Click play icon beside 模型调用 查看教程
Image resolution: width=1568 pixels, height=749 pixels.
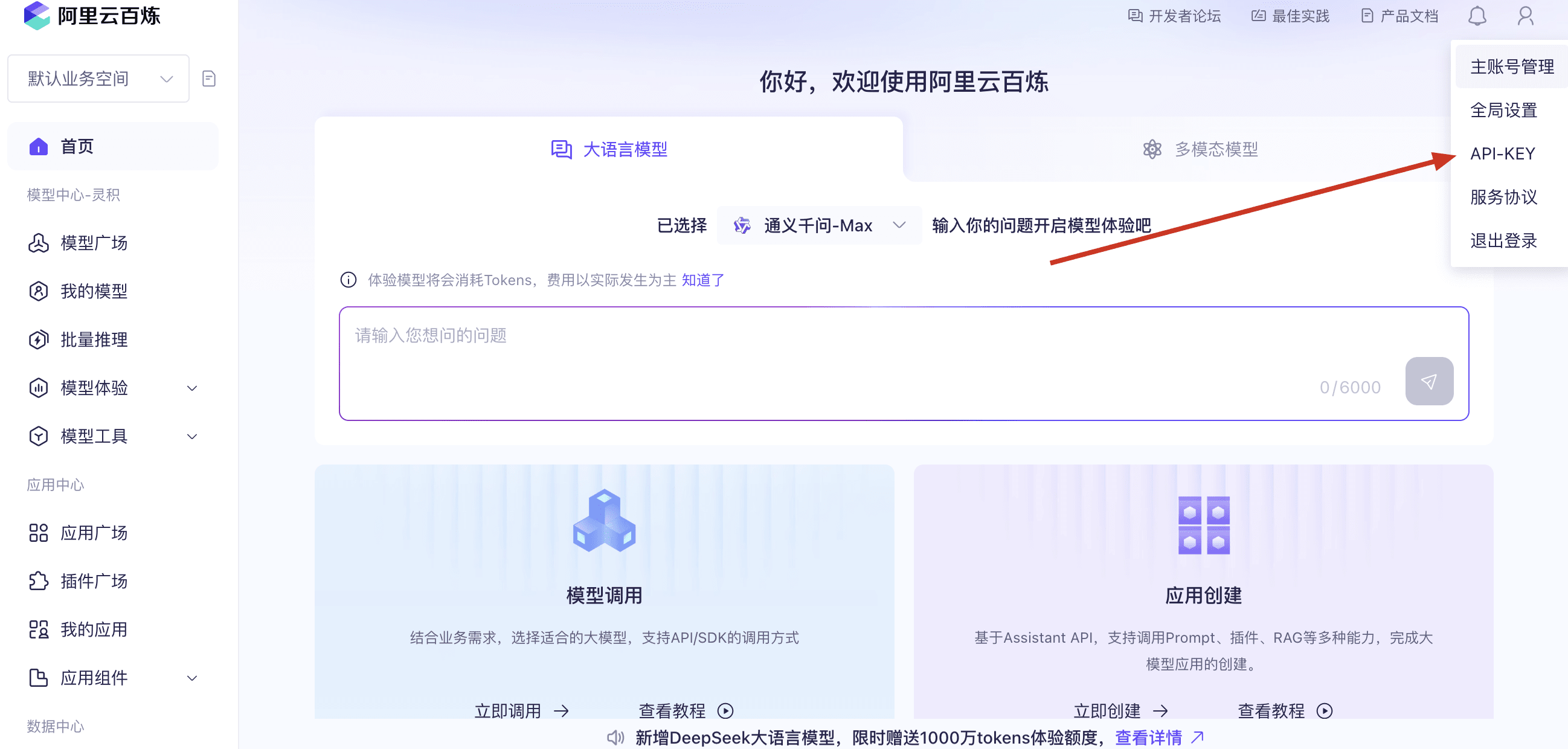click(725, 710)
